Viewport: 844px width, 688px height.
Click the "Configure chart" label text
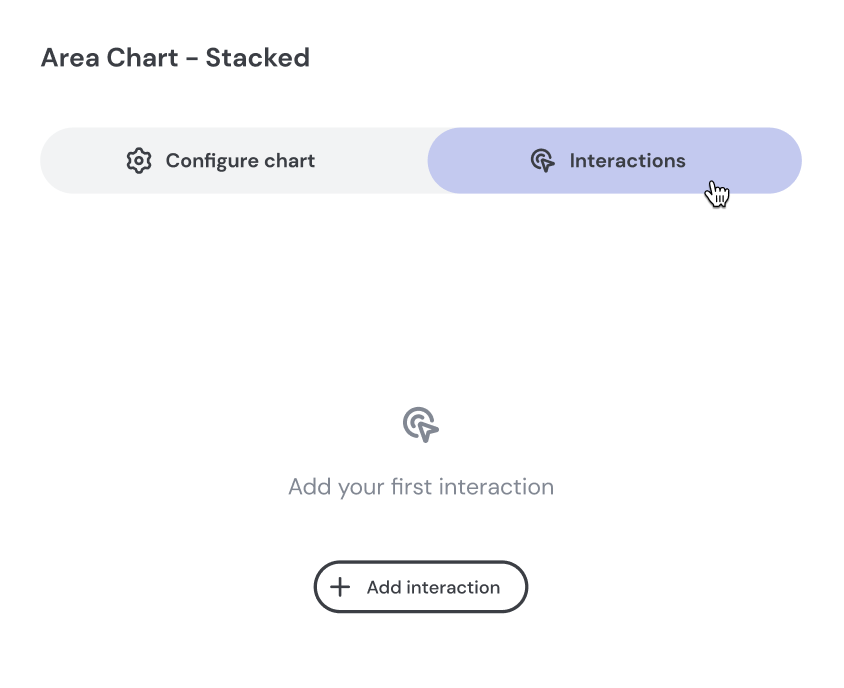pos(240,161)
